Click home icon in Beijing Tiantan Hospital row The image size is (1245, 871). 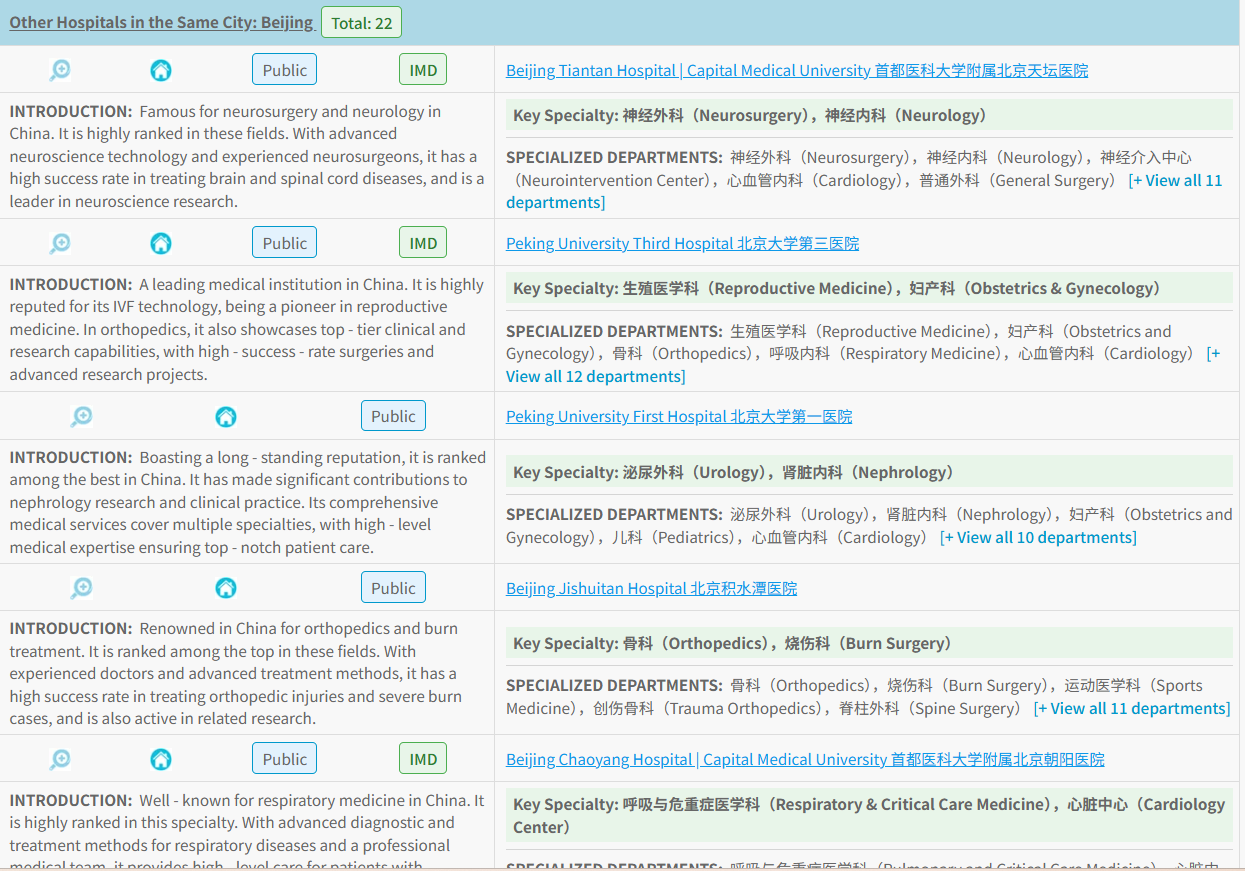click(x=161, y=70)
